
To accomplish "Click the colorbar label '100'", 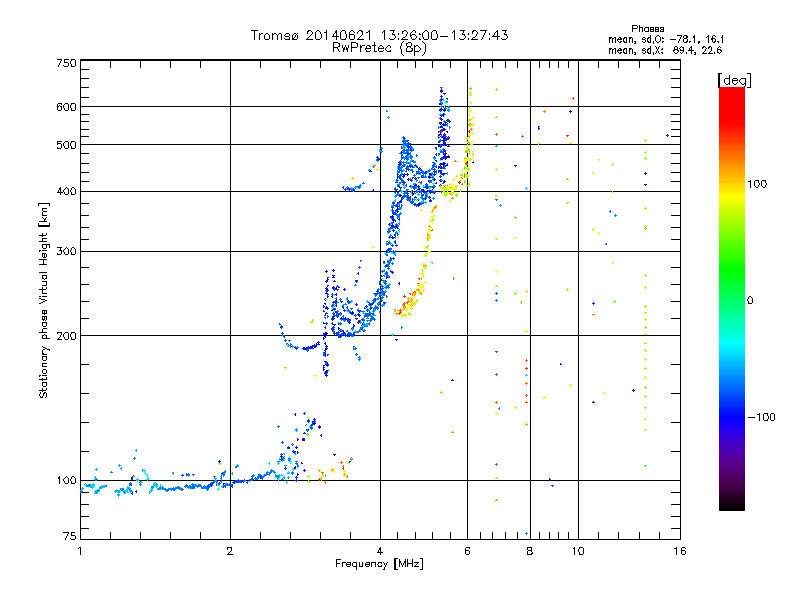I will [x=757, y=184].
